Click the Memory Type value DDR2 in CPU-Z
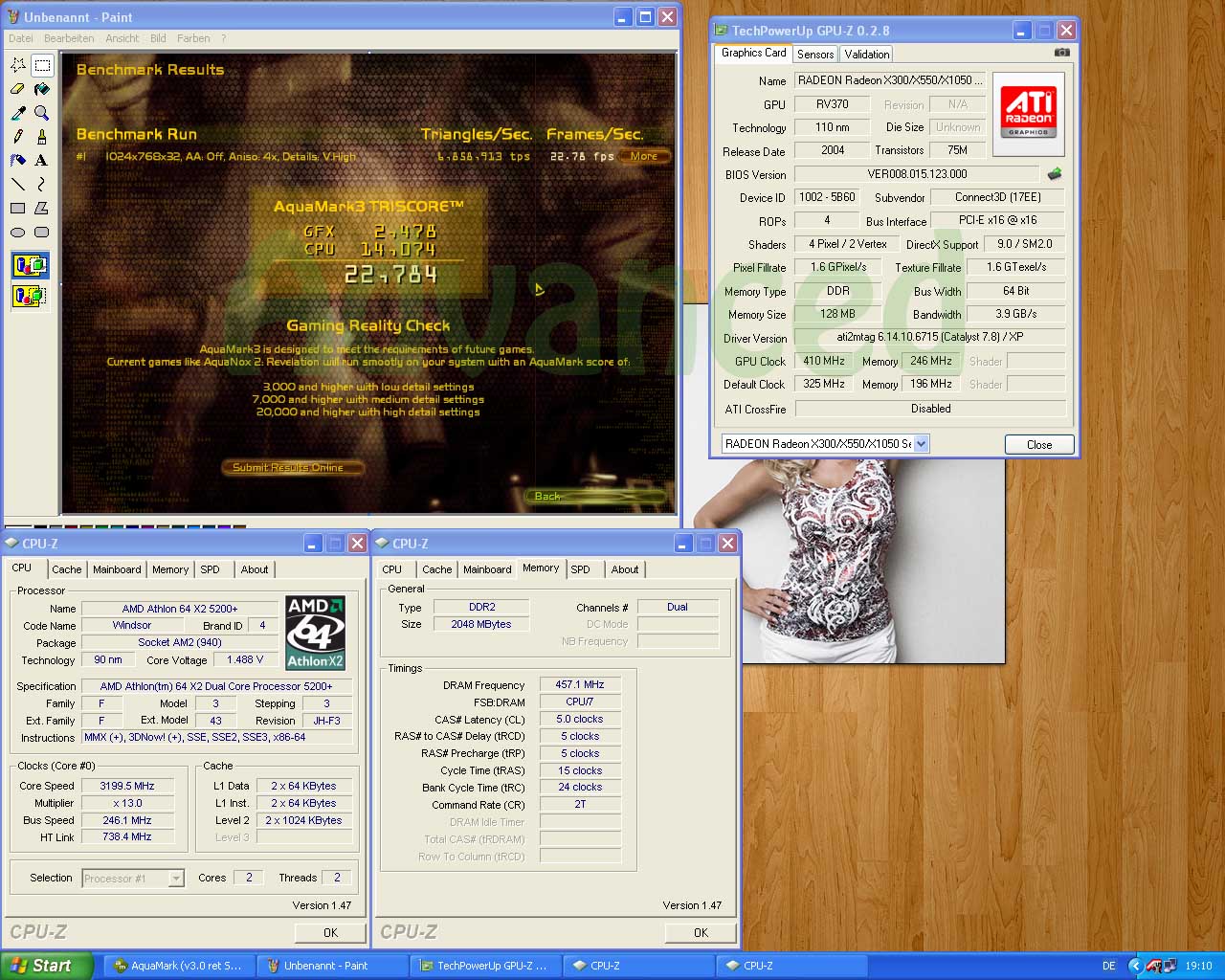The height and width of the screenshot is (980, 1225). pos(481,607)
